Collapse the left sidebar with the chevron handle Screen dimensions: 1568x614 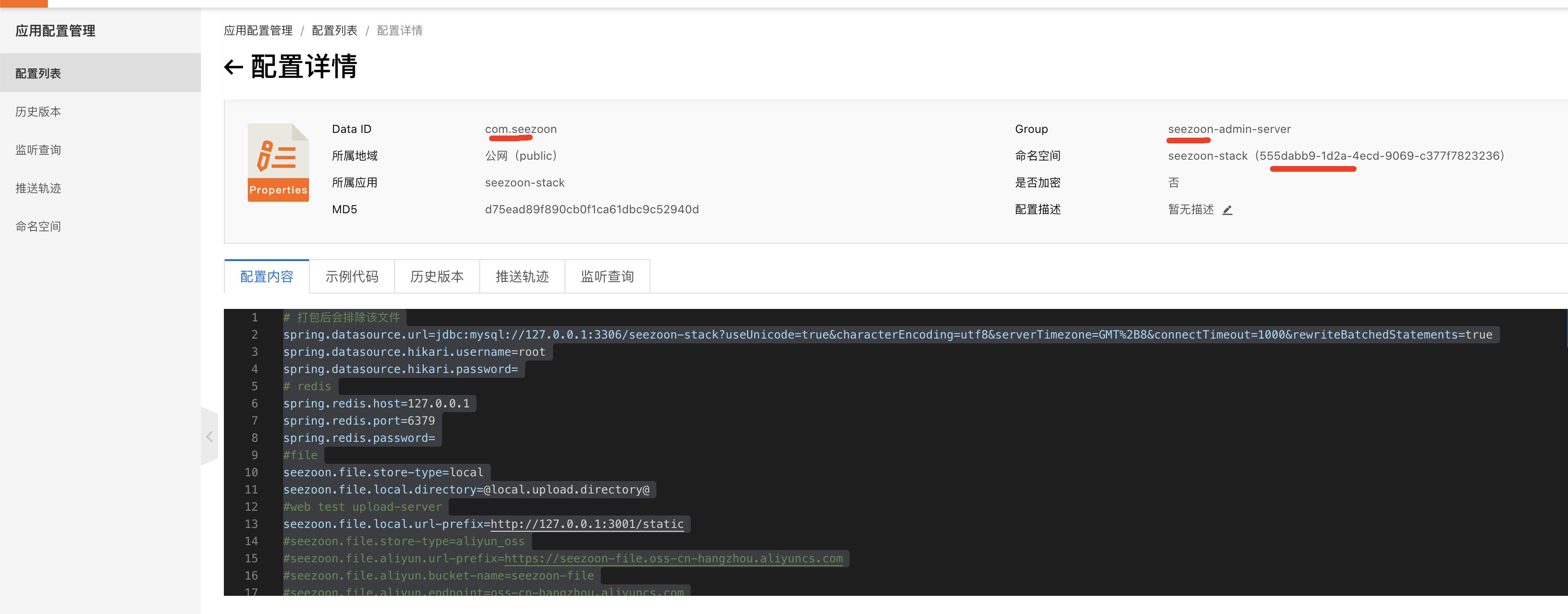[210, 436]
